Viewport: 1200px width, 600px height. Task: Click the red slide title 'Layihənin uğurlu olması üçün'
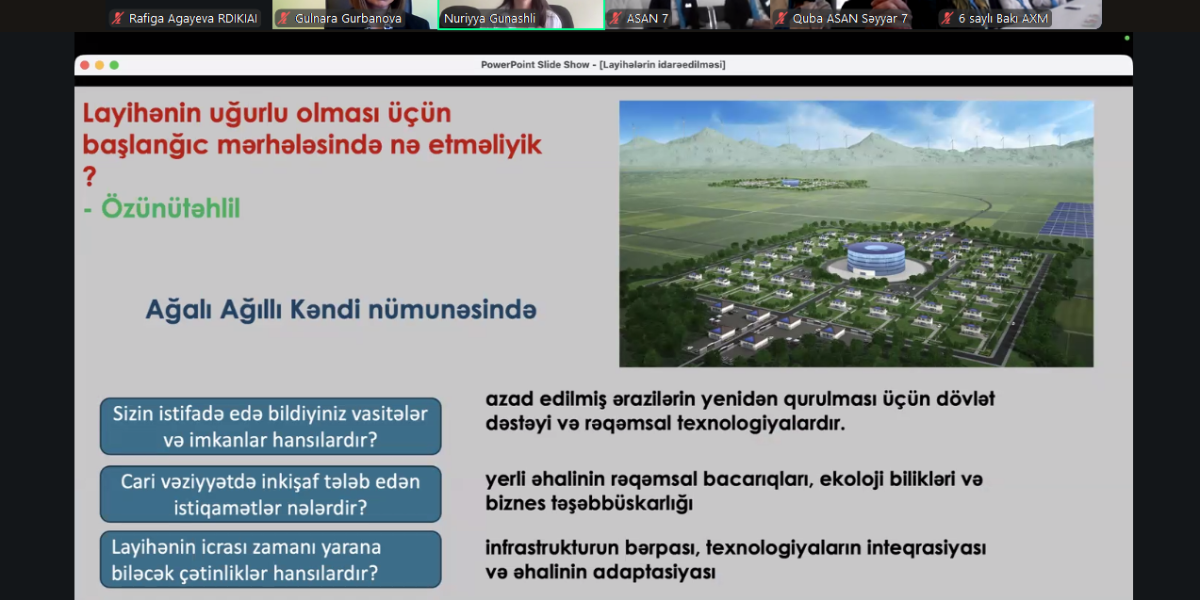coord(267,113)
